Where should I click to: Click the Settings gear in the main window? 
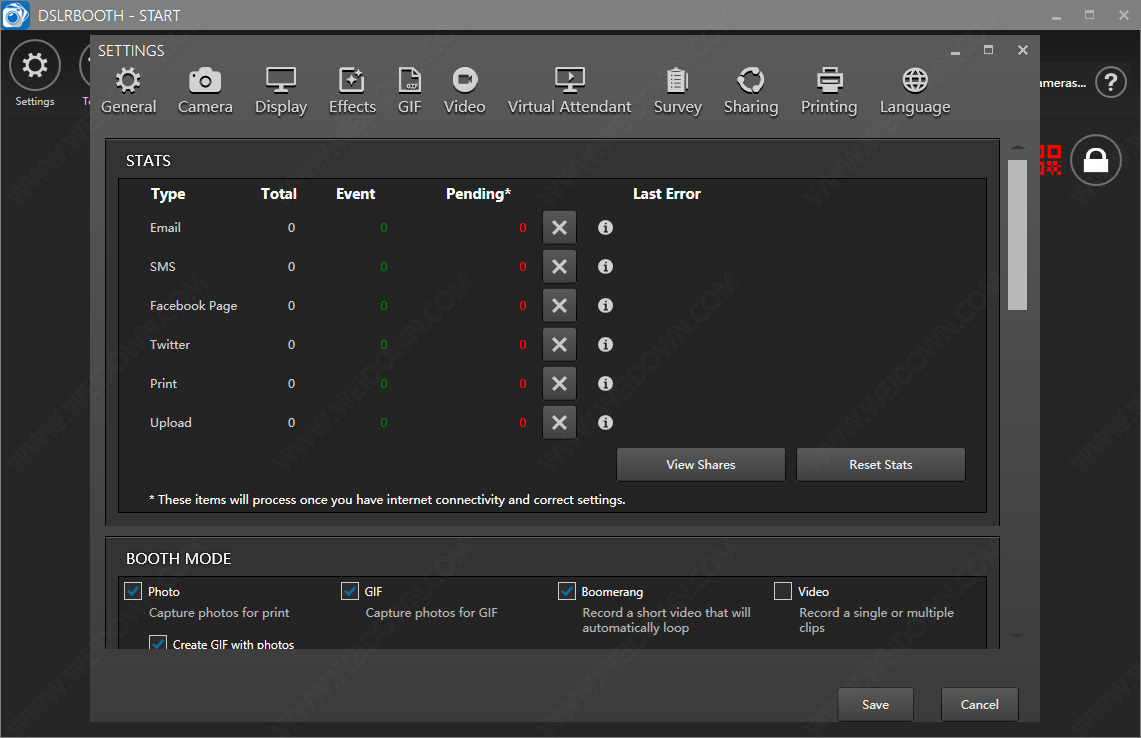click(x=35, y=66)
